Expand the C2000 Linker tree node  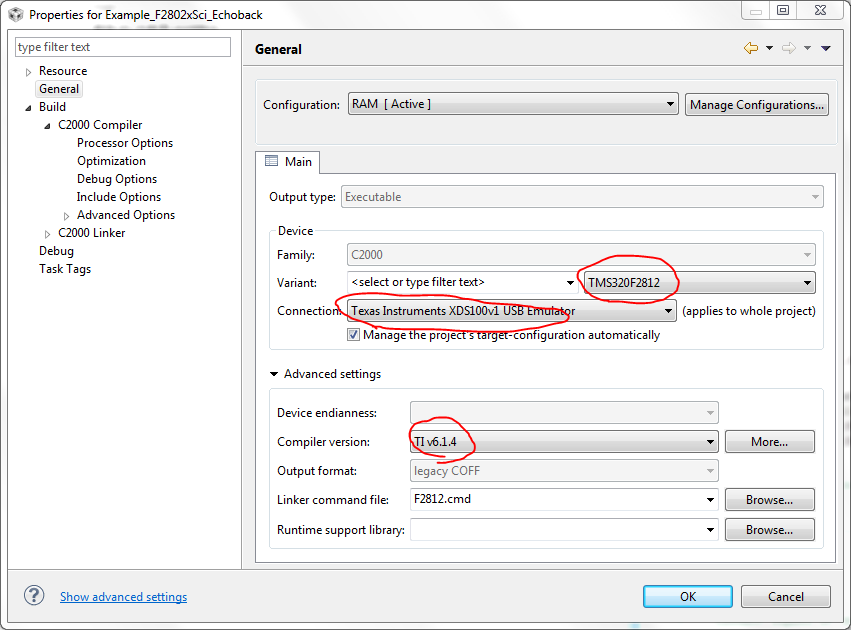[47, 234]
